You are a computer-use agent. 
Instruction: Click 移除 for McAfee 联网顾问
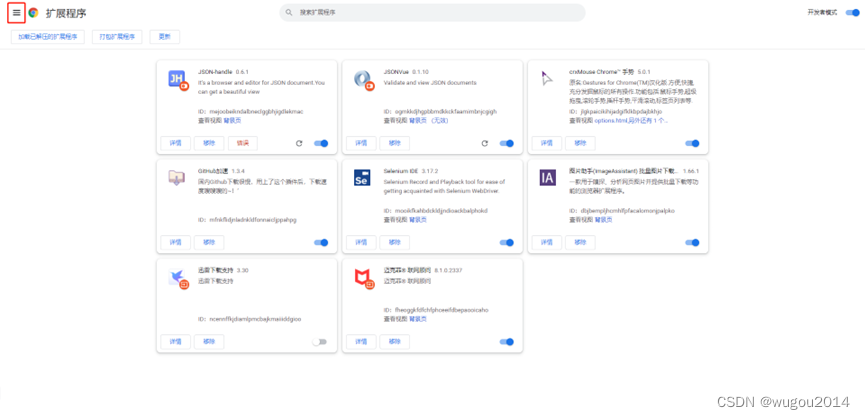[394, 342]
